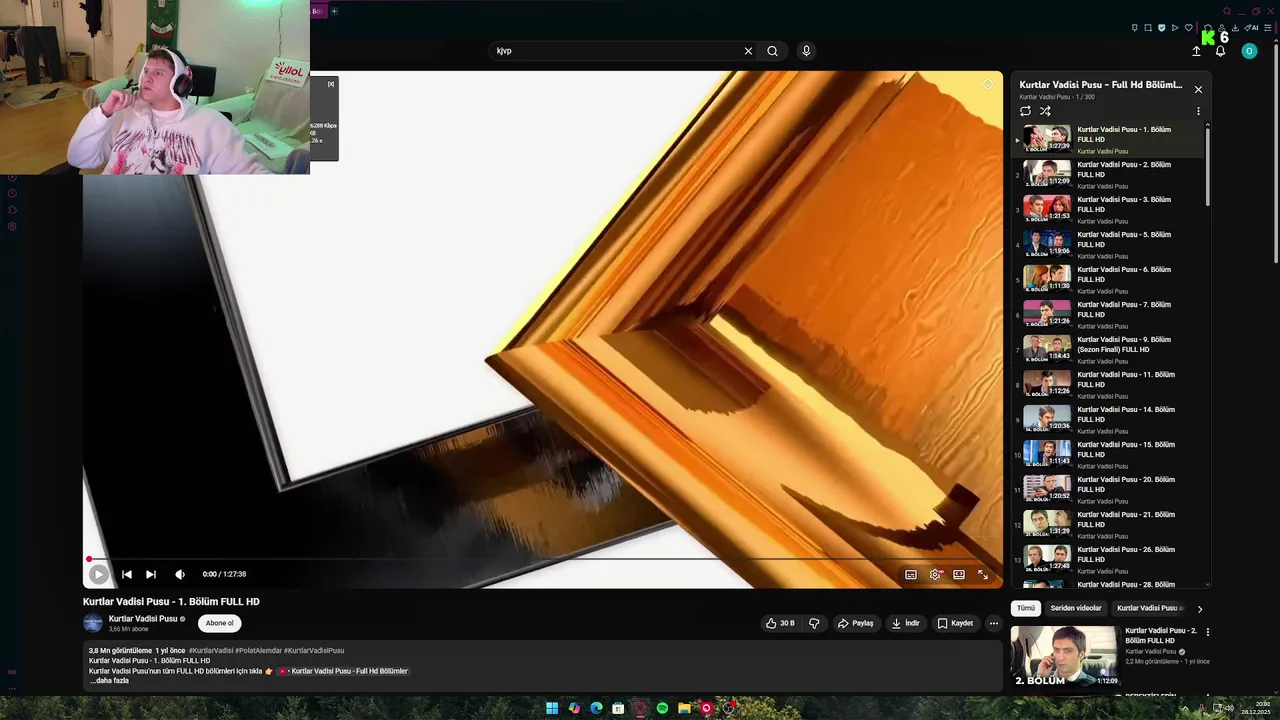Open options for recommended 2. Bölüm video
Viewport: 1280px width, 720px height.
click(1207, 632)
